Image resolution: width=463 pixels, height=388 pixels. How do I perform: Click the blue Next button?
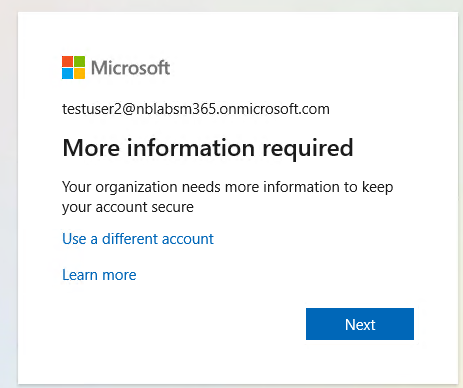coord(360,324)
